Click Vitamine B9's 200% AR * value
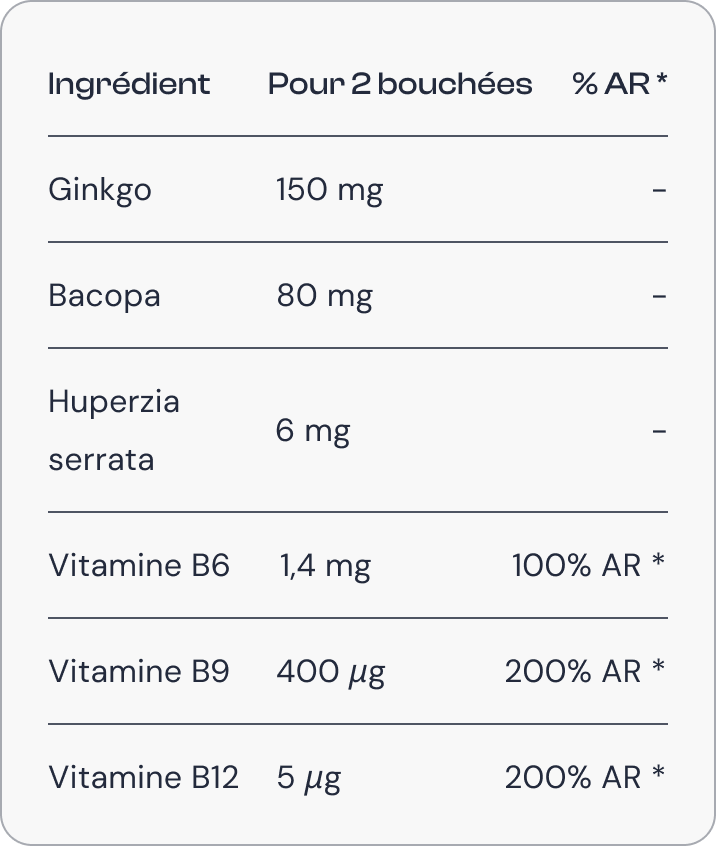 click(x=585, y=671)
